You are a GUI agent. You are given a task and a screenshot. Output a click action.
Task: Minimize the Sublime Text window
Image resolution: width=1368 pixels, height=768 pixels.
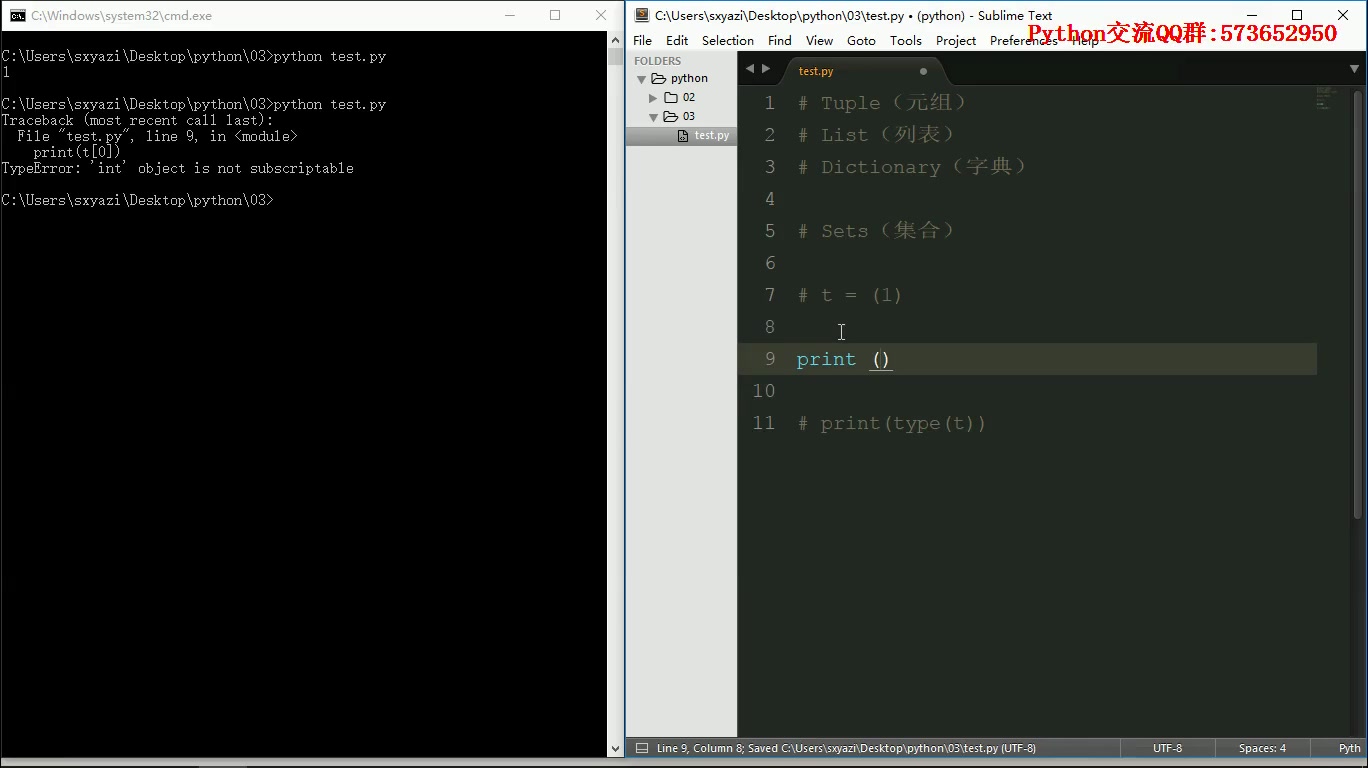tap(1251, 15)
